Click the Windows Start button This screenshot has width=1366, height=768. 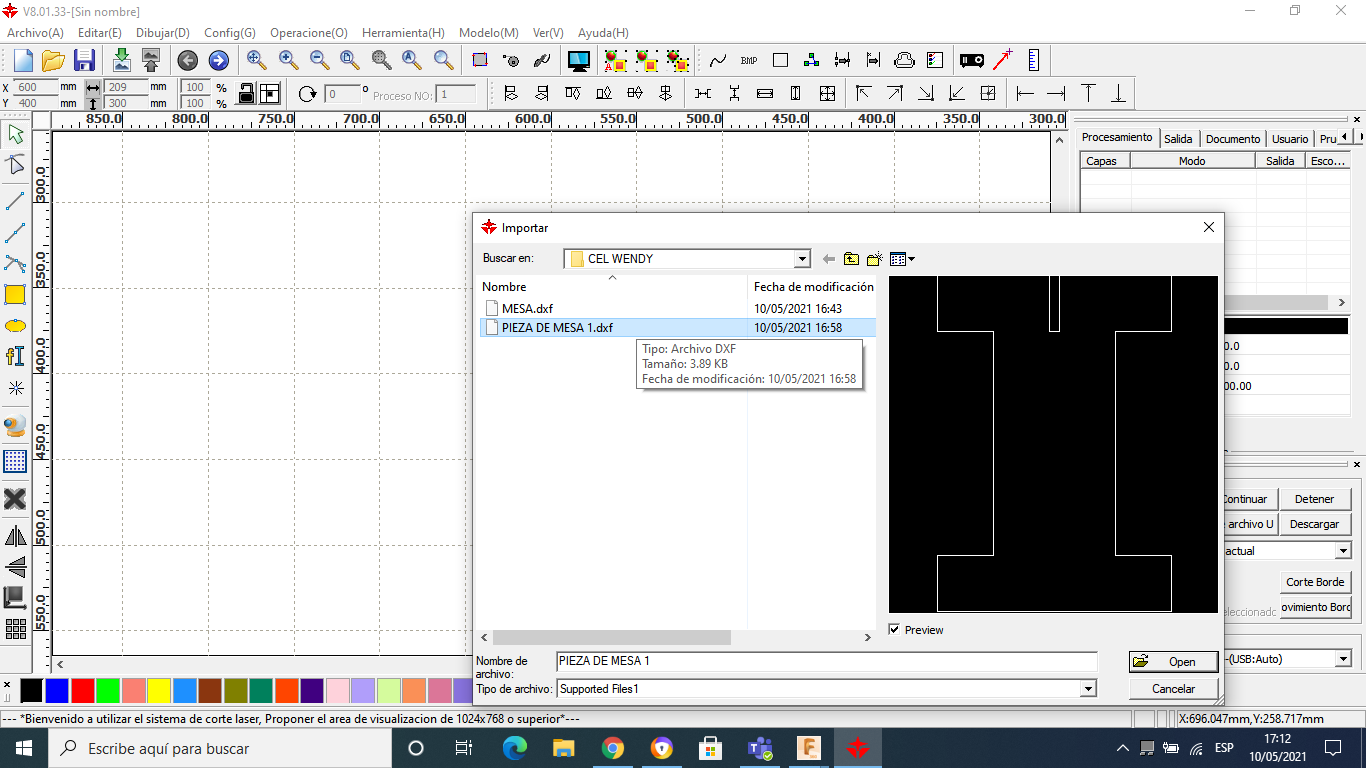click(x=23, y=748)
